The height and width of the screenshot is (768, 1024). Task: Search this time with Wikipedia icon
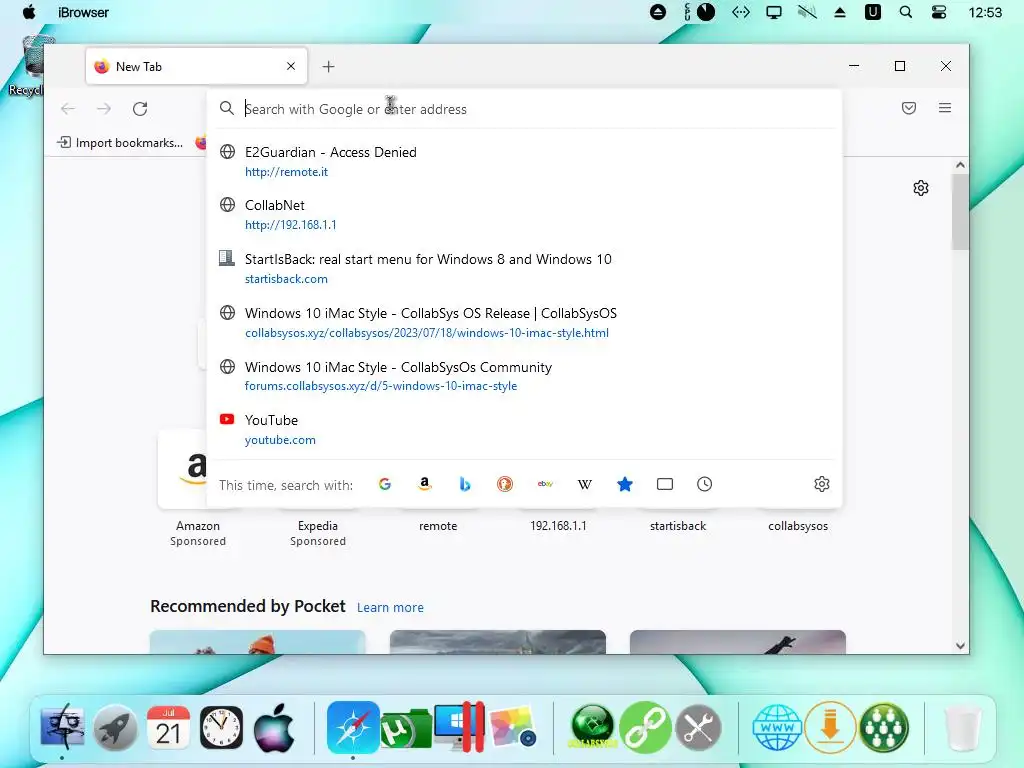coord(585,484)
